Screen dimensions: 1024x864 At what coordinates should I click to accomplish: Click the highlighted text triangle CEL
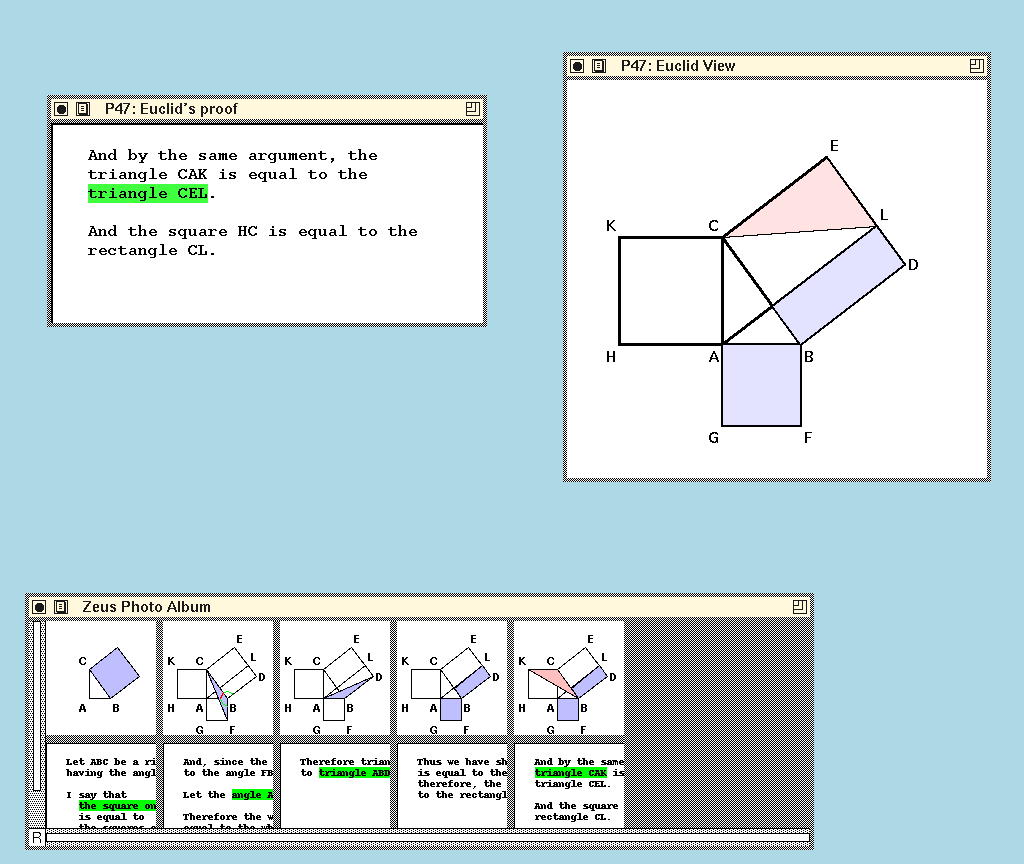pyautogui.click(x=148, y=193)
